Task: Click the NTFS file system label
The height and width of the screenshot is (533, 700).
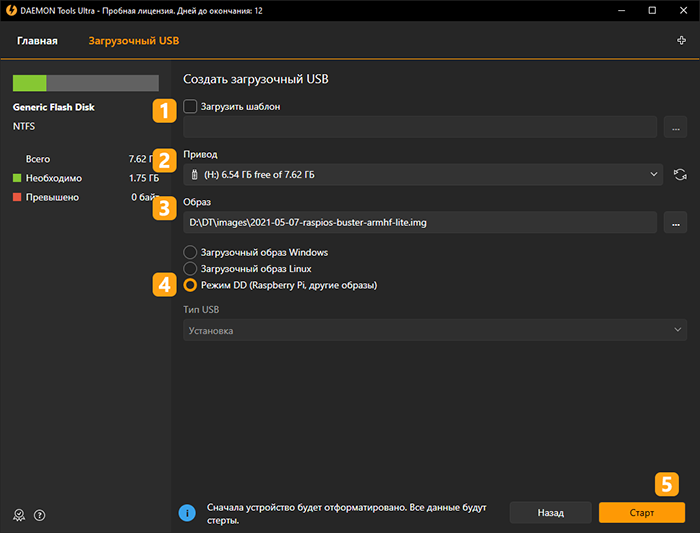Action: [24, 126]
